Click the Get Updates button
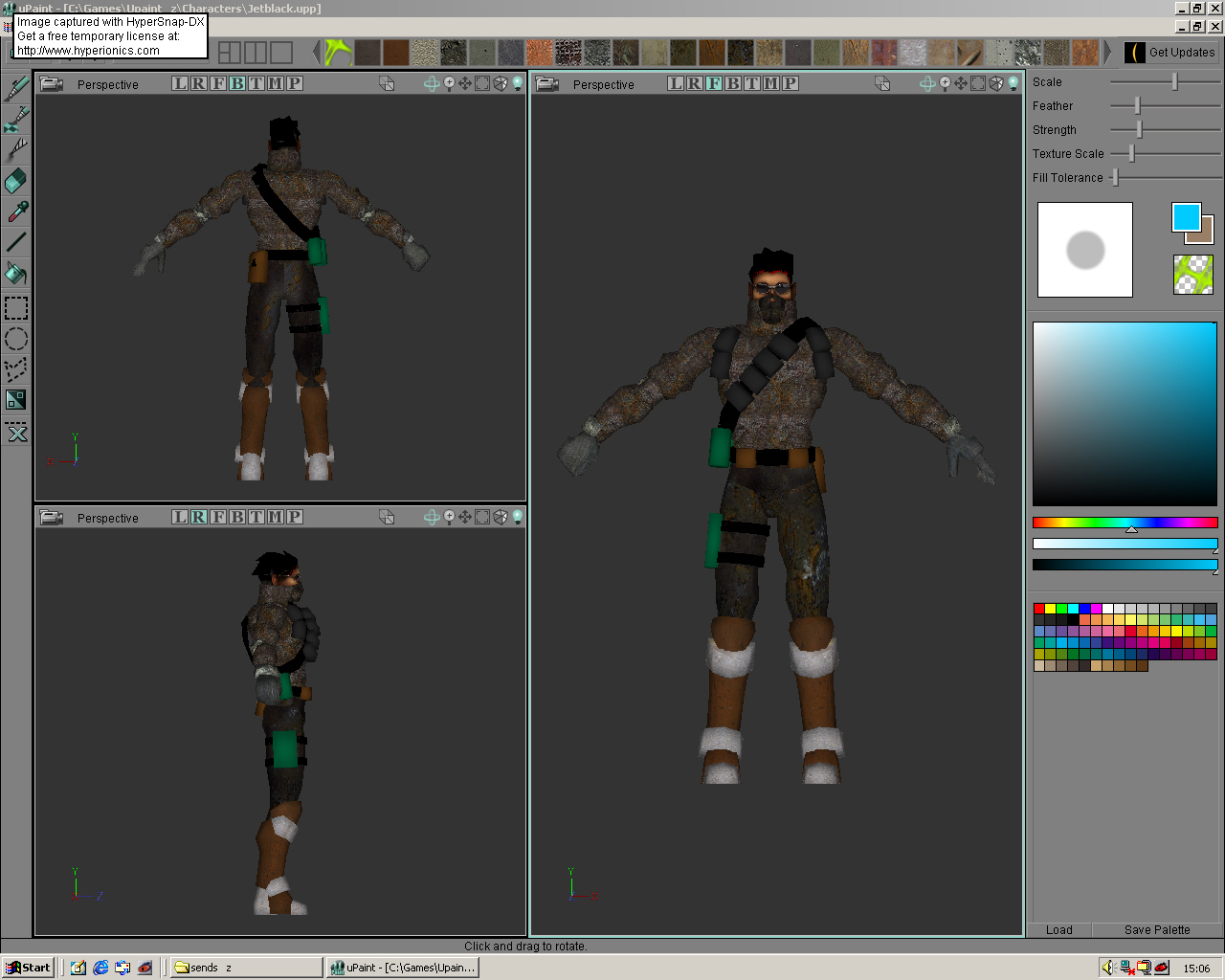 [x=1169, y=53]
